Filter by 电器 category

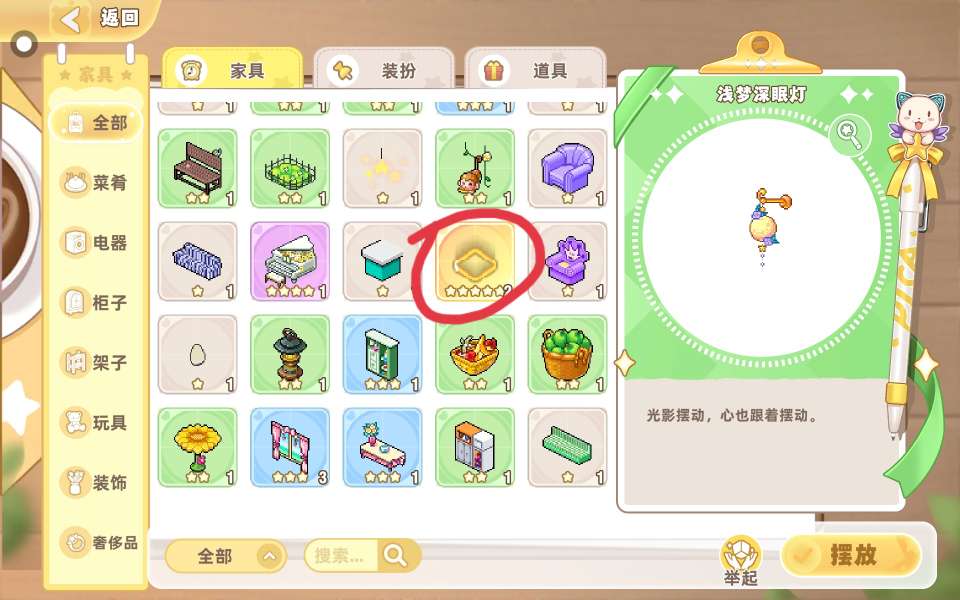click(95, 242)
